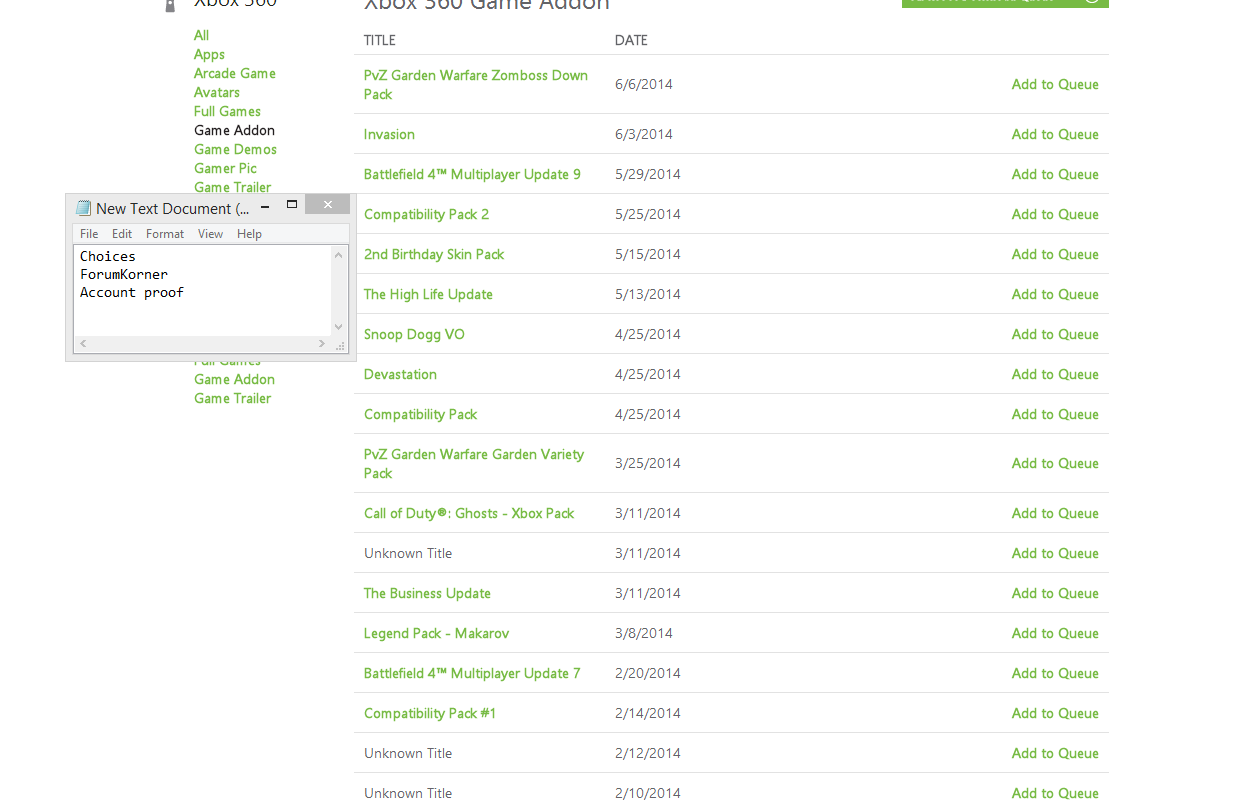Click the Notepad vertical scrollbar up arrow
1259x802 pixels.
338,255
